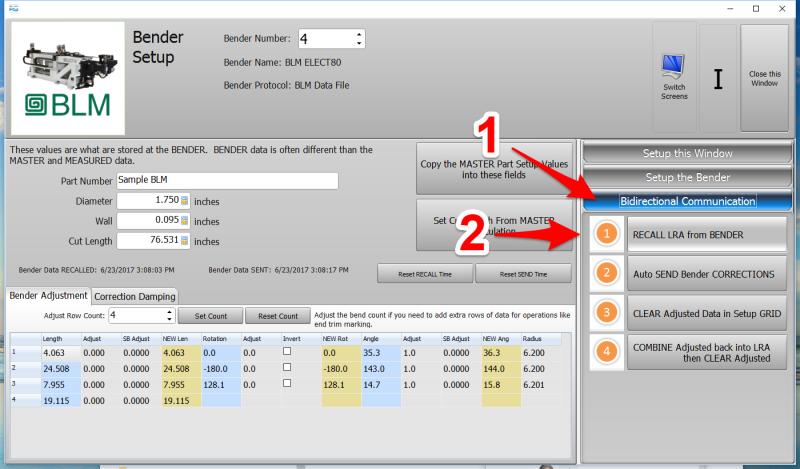The image size is (800, 469).
Task: Click the orange number 3 circle icon
Action: coord(607,312)
